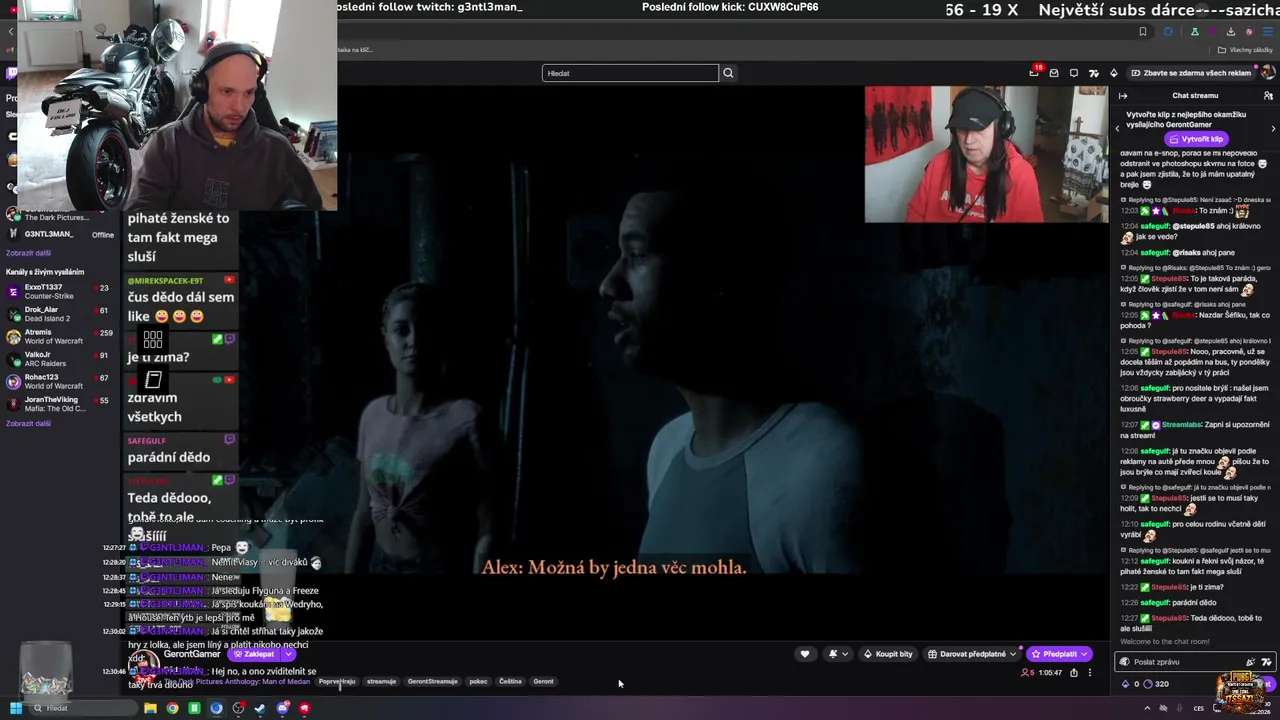Click Zobrazit další under followed channels
1280x720 pixels.
28,253
